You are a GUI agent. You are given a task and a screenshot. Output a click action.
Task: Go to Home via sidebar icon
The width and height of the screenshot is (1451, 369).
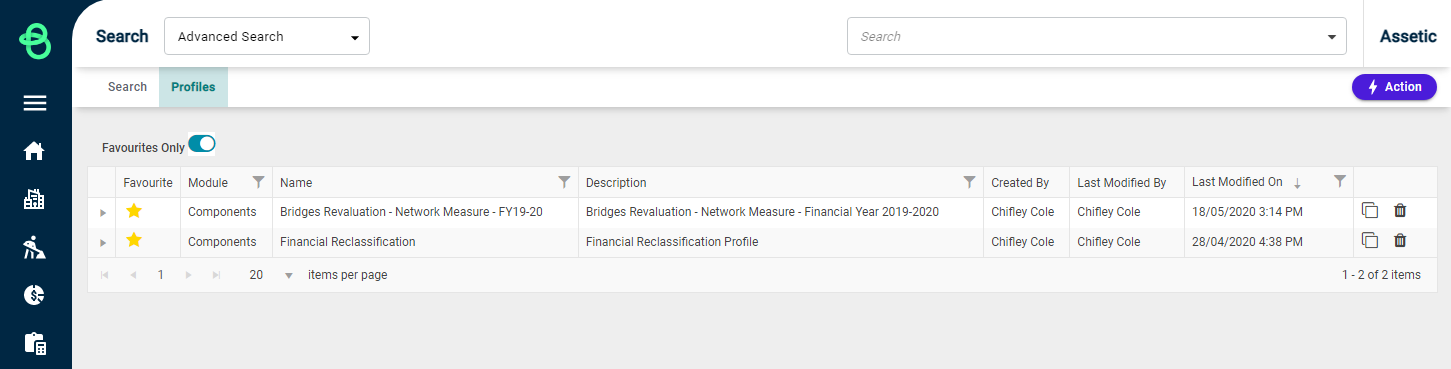point(35,151)
